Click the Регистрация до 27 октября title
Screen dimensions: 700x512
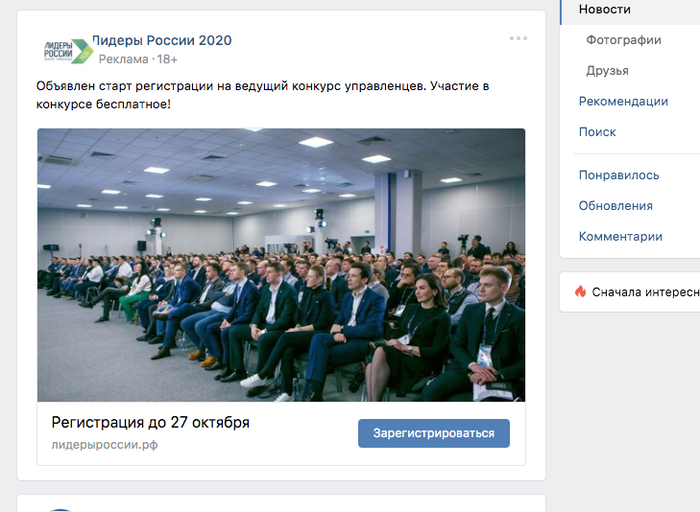(150, 422)
